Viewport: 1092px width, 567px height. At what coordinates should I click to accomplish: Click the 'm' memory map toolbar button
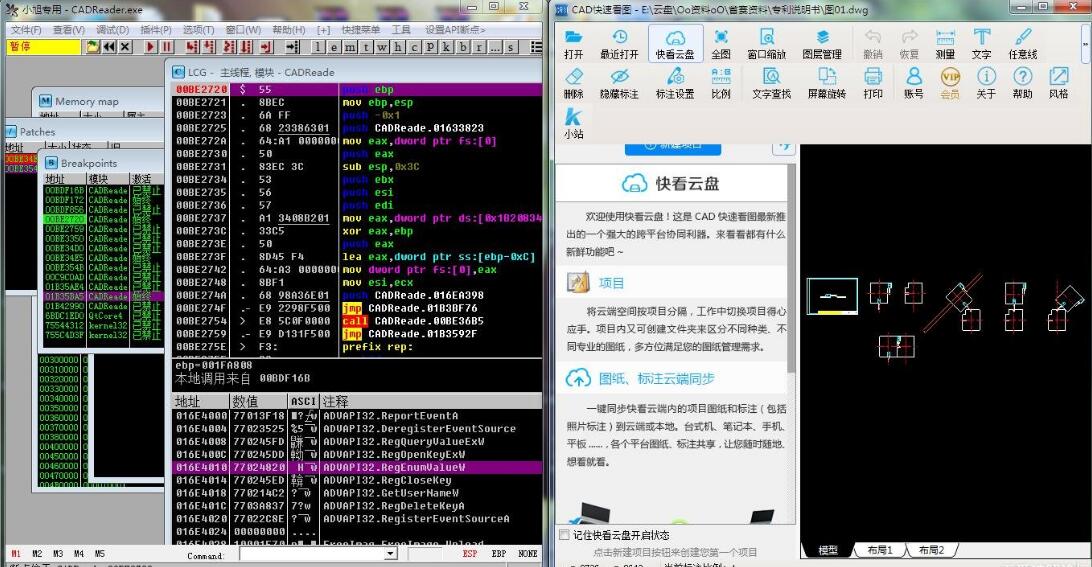[350, 47]
